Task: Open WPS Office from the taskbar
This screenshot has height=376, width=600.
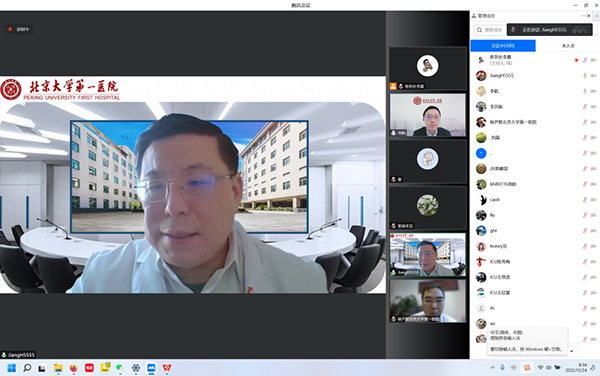Action: tap(167, 368)
